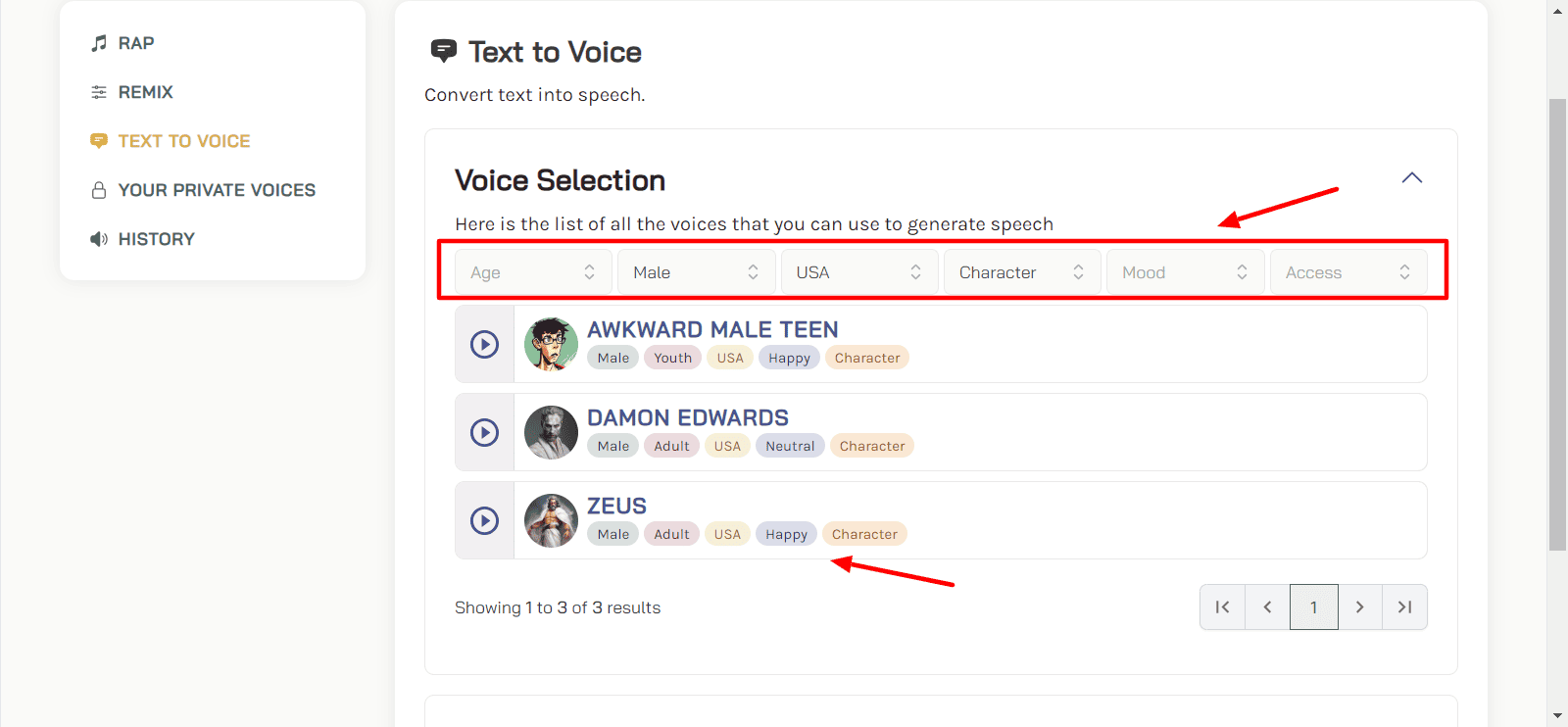The height and width of the screenshot is (727, 1568).
Task: Open the Age filter dropdown
Action: click(533, 272)
